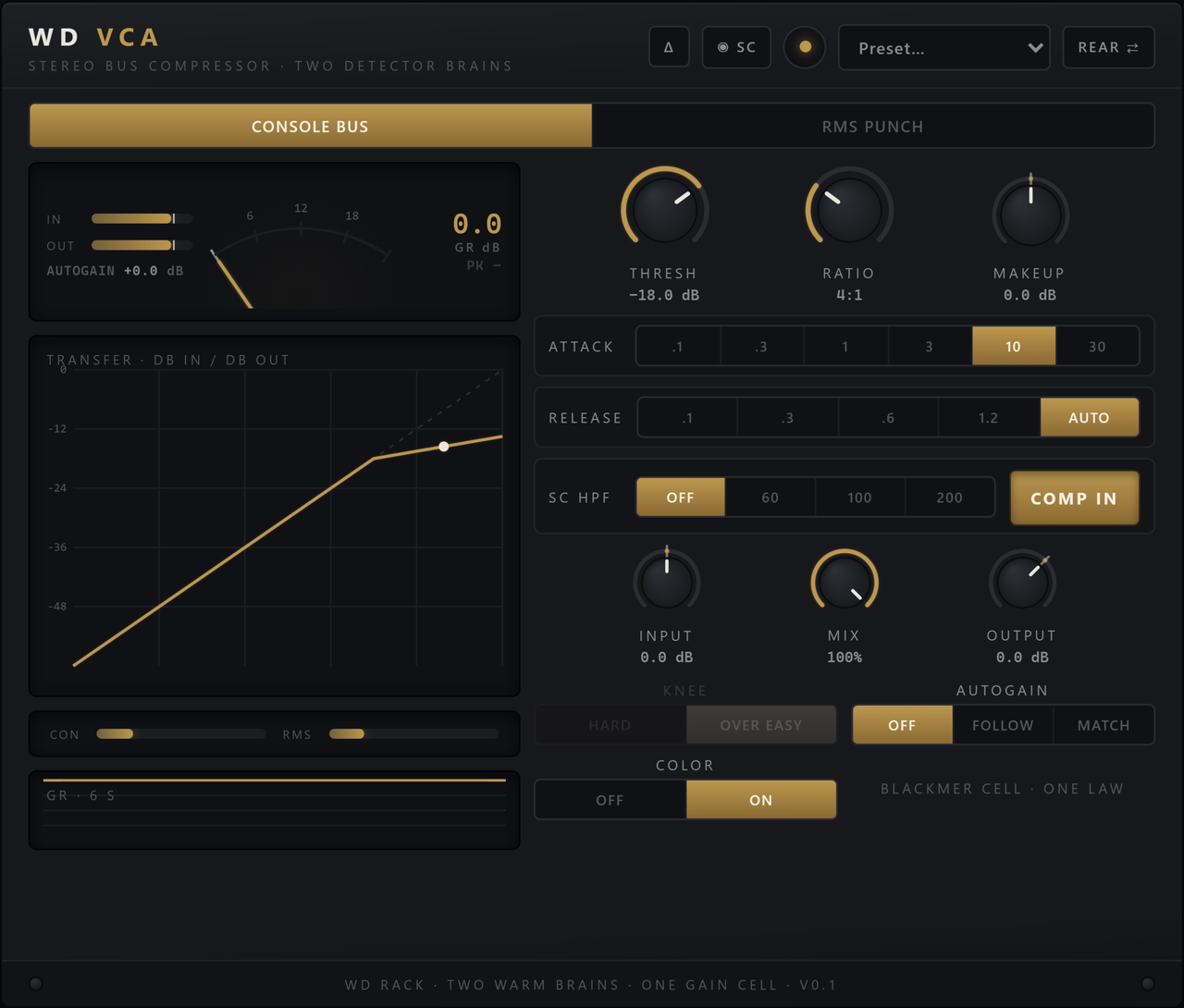Set release to .3
The image size is (1184, 1008).
tap(787, 417)
